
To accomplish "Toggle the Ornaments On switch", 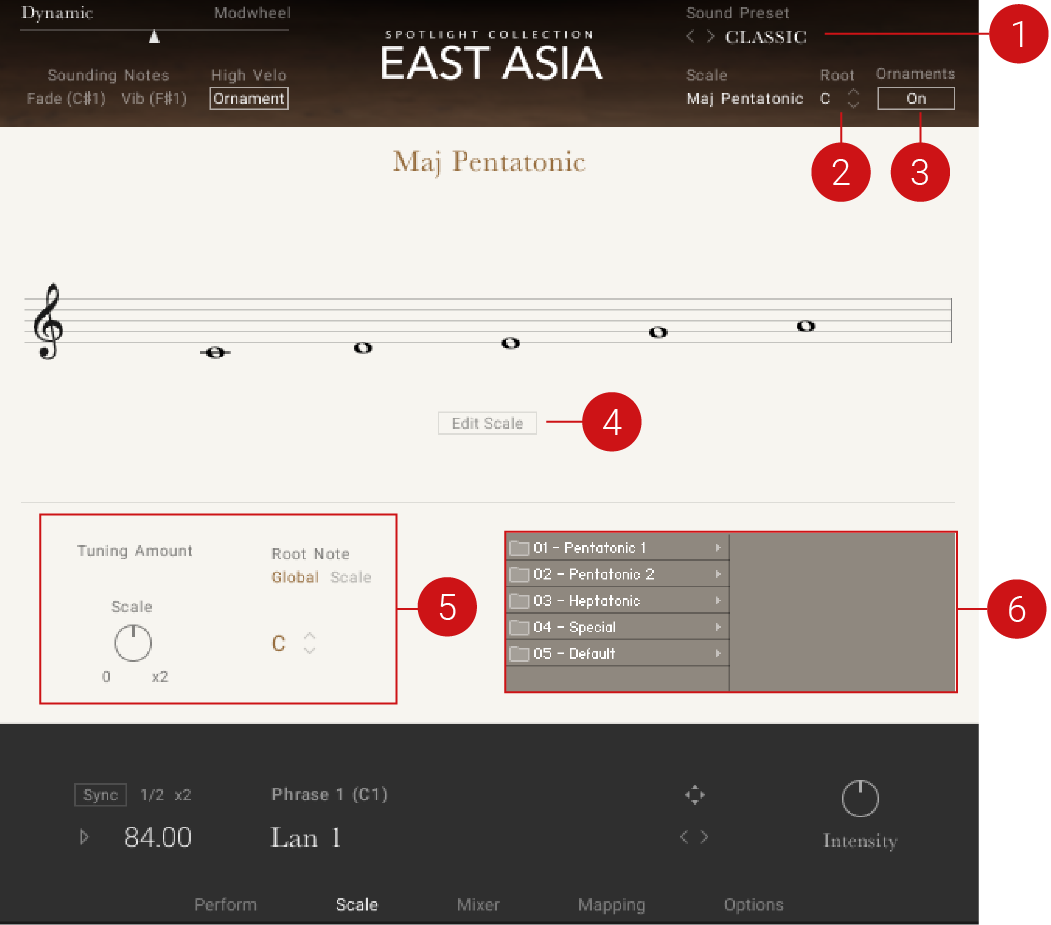I will (x=915, y=99).
